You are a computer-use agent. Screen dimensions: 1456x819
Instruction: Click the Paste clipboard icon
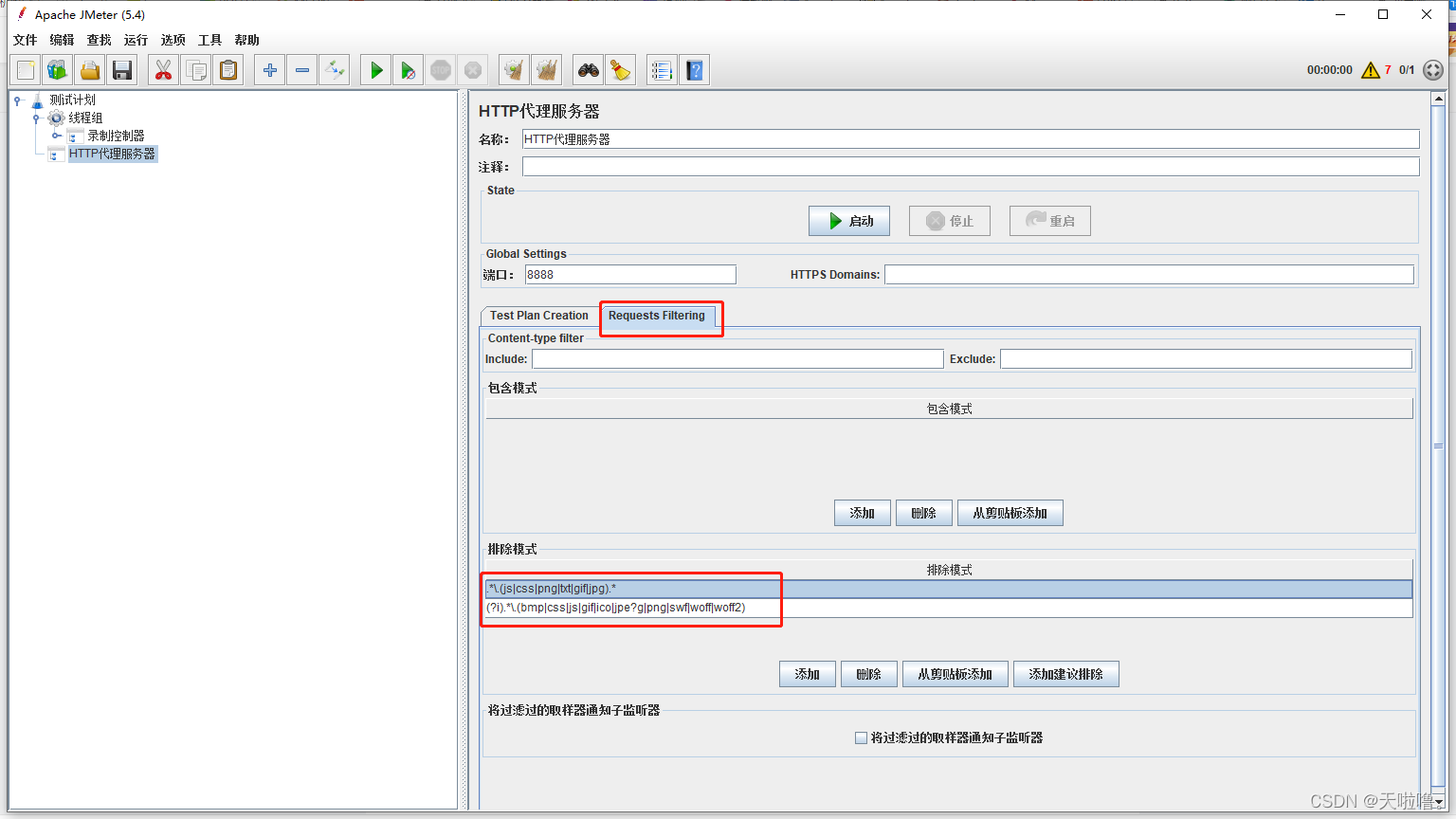(228, 70)
